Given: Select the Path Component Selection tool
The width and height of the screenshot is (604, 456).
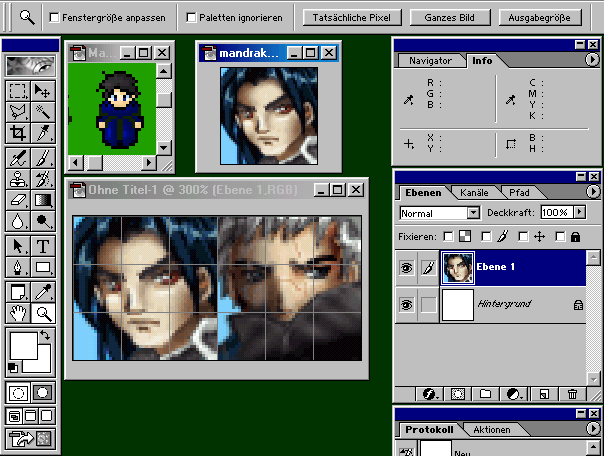Looking at the screenshot, I should point(18,246).
